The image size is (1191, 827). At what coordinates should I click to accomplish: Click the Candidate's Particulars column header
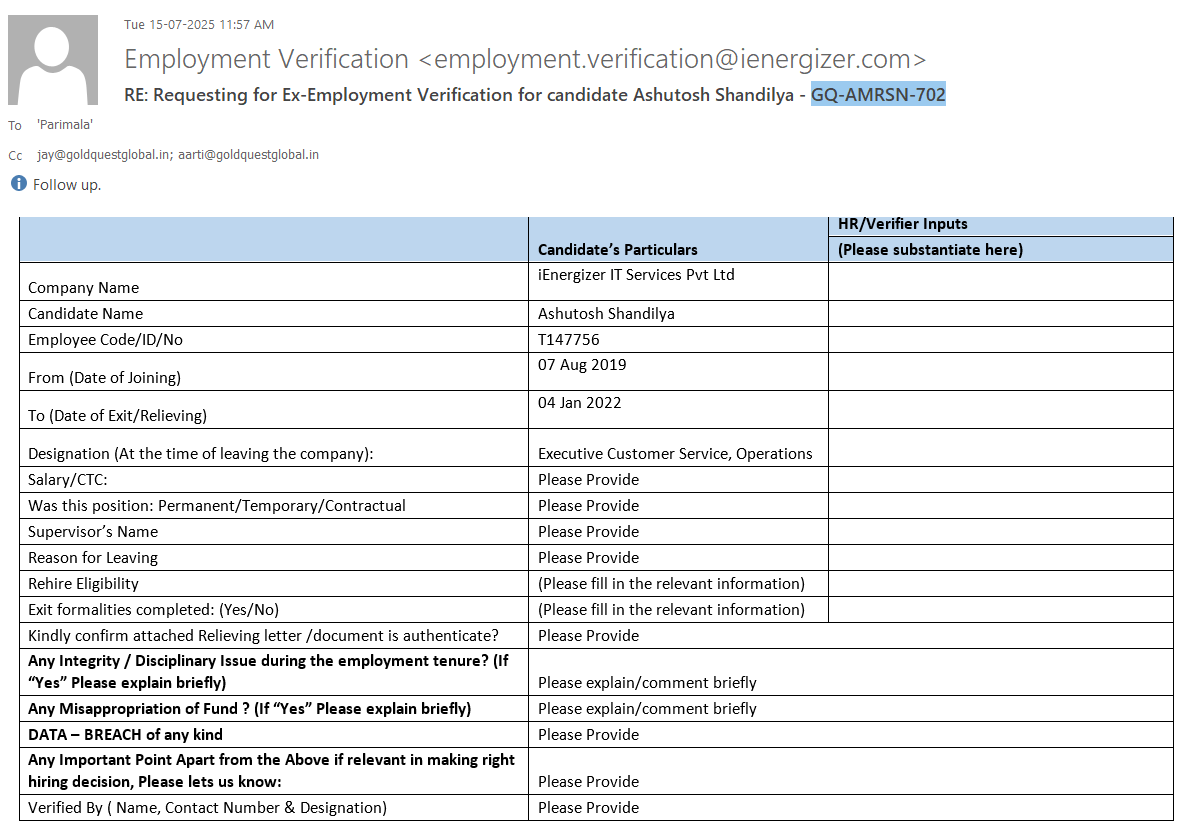(617, 249)
